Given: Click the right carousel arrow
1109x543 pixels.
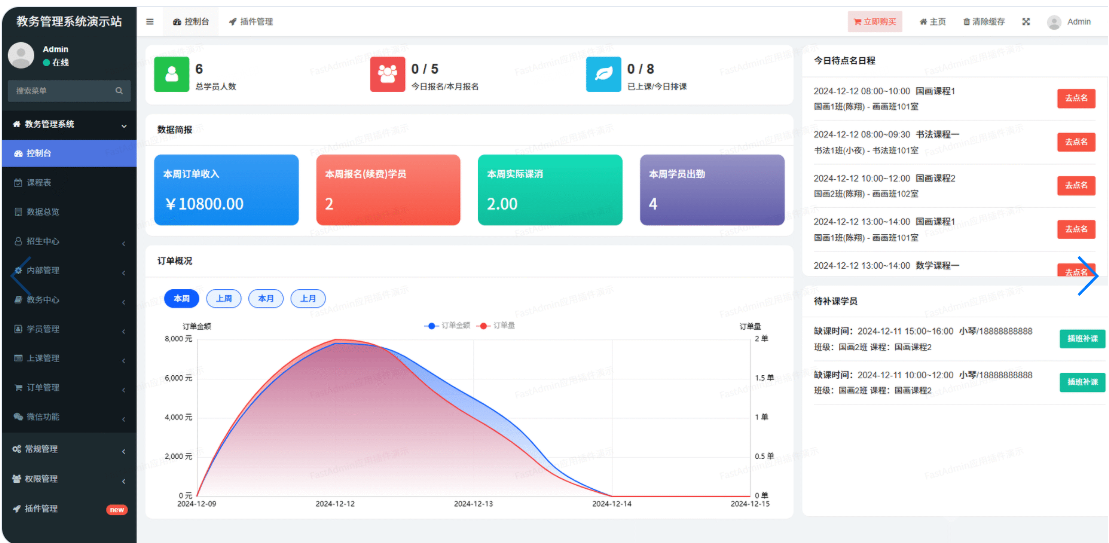Looking at the screenshot, I should (1087, 276).
